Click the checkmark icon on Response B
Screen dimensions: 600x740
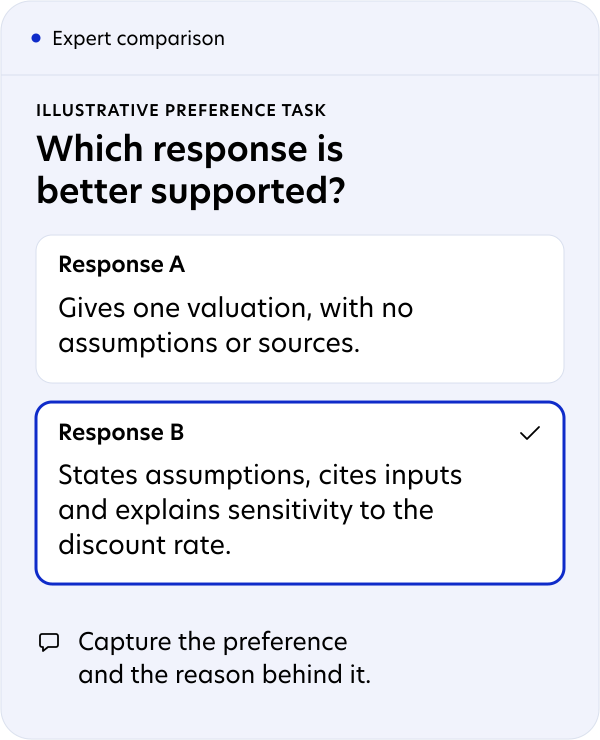[530, 433]
